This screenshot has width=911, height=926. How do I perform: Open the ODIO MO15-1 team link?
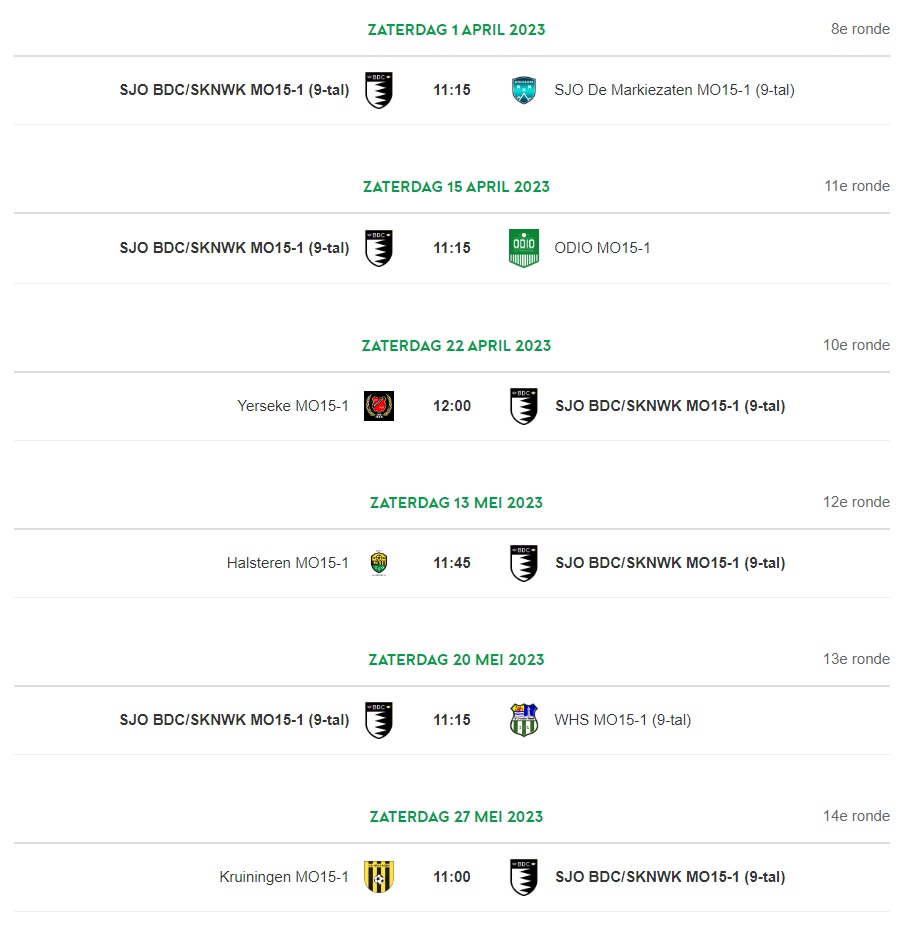coord(602,248)
